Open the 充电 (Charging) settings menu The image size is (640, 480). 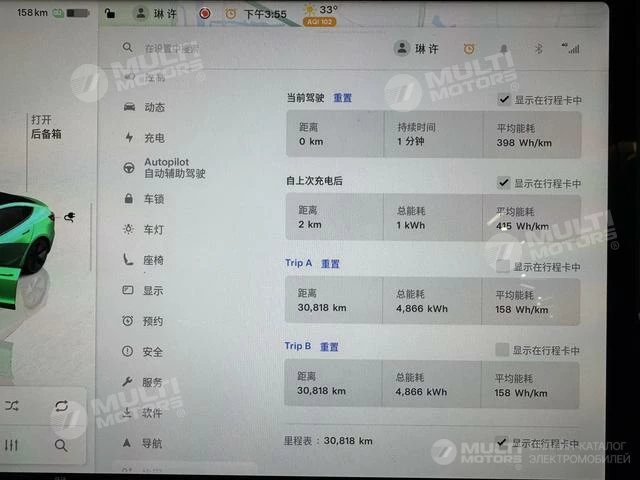coord(153,138)
